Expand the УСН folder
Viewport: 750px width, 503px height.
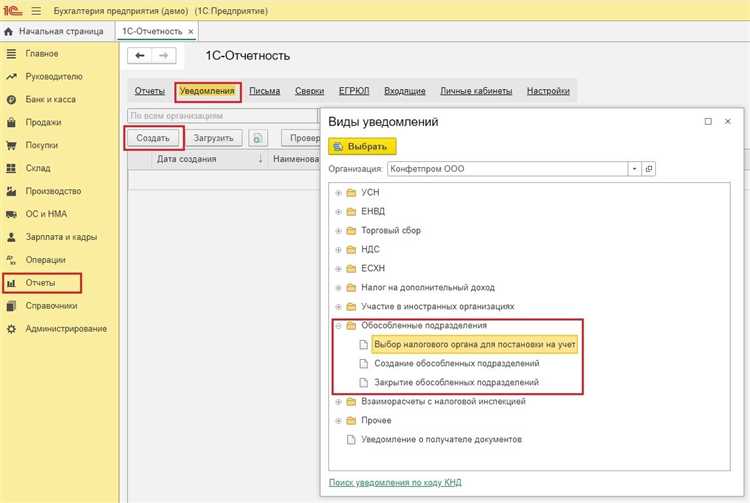coord(338,193)
